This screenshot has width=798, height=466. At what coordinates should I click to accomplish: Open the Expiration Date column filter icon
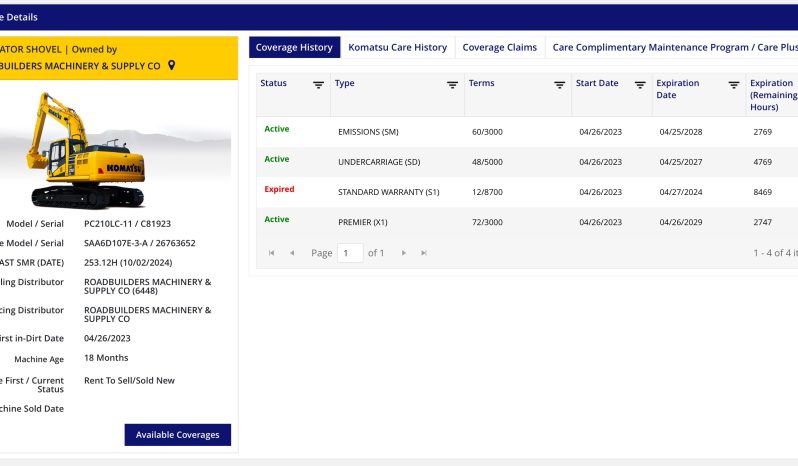pos(733,85)
